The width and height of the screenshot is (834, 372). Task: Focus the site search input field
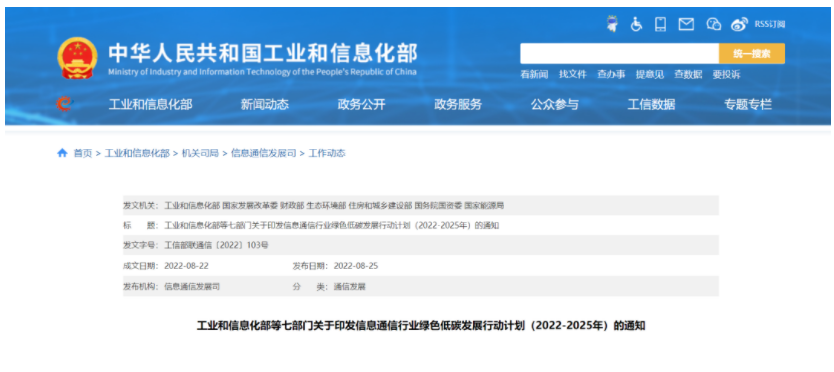620,53
